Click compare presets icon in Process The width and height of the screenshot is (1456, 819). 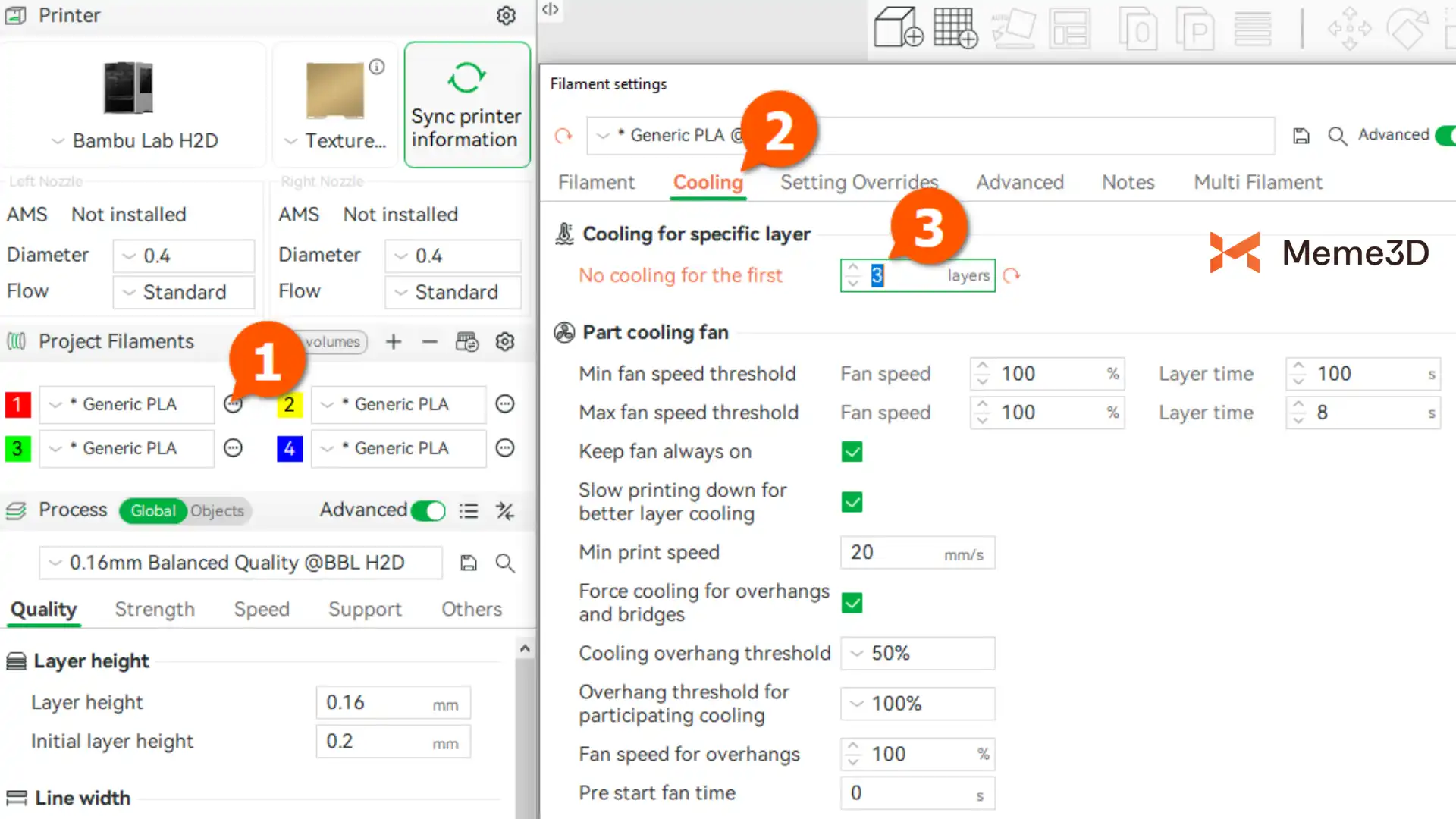(505, 511)
